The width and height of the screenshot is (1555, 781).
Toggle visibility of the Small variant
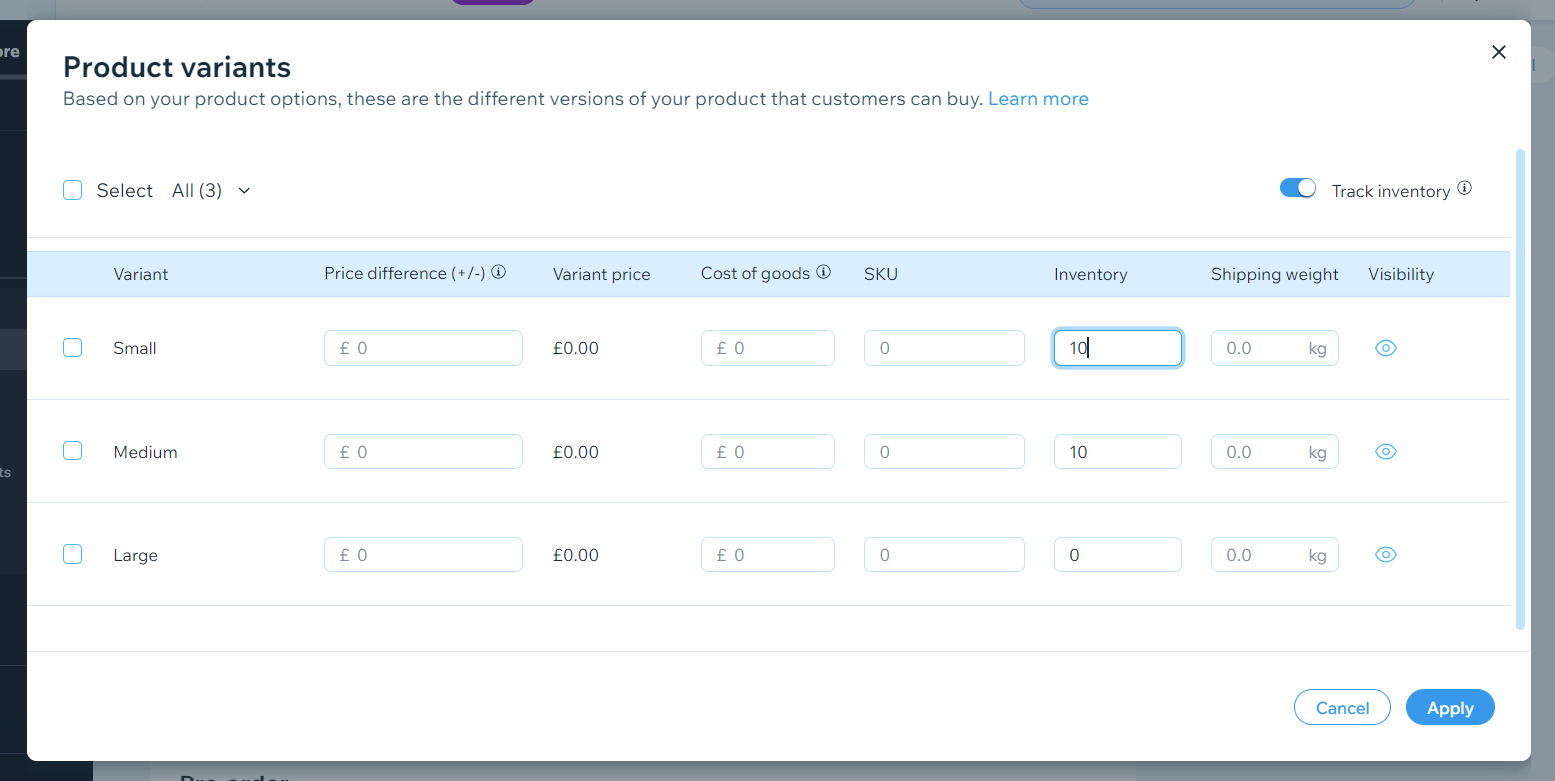pyautogui.click(x=1385, y=347)
